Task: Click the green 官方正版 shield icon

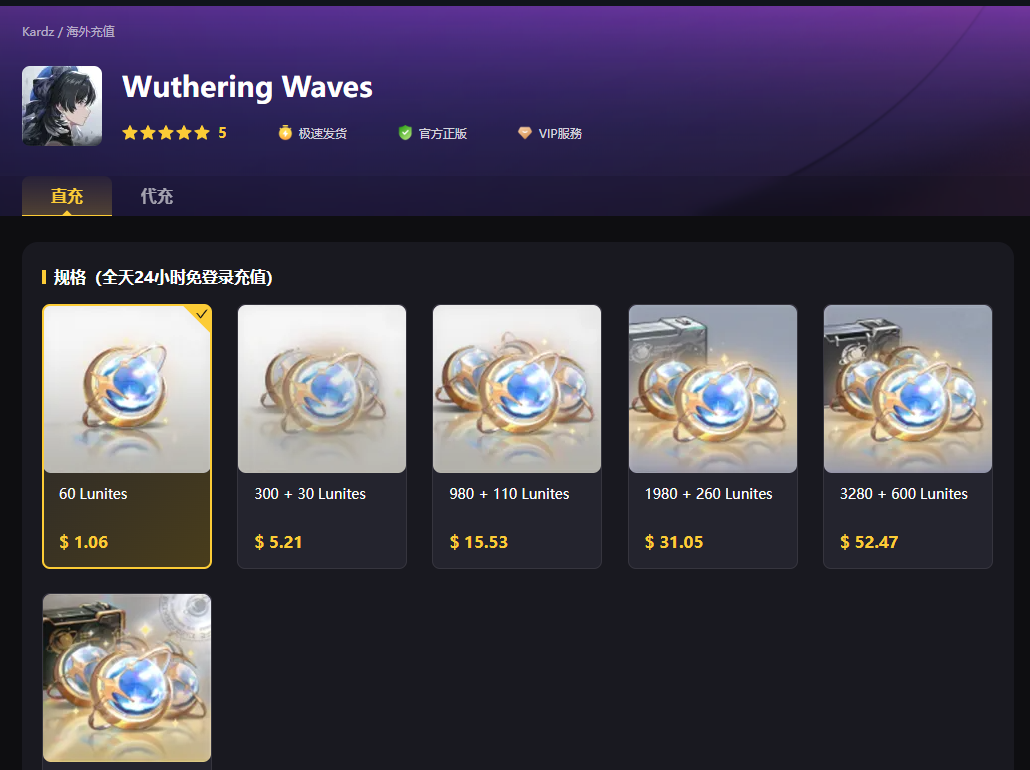Action: tap(405, 133)
